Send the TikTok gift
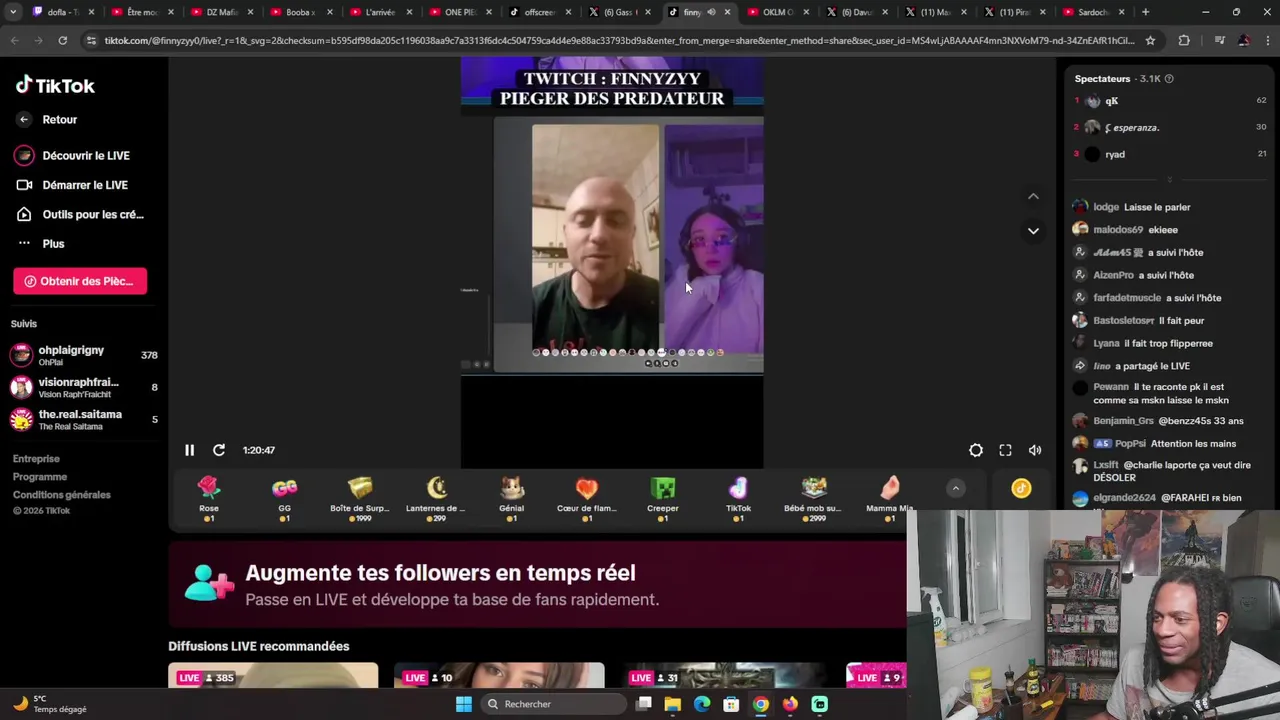Screen dimensions: 1280x720 tap(738, 498)
